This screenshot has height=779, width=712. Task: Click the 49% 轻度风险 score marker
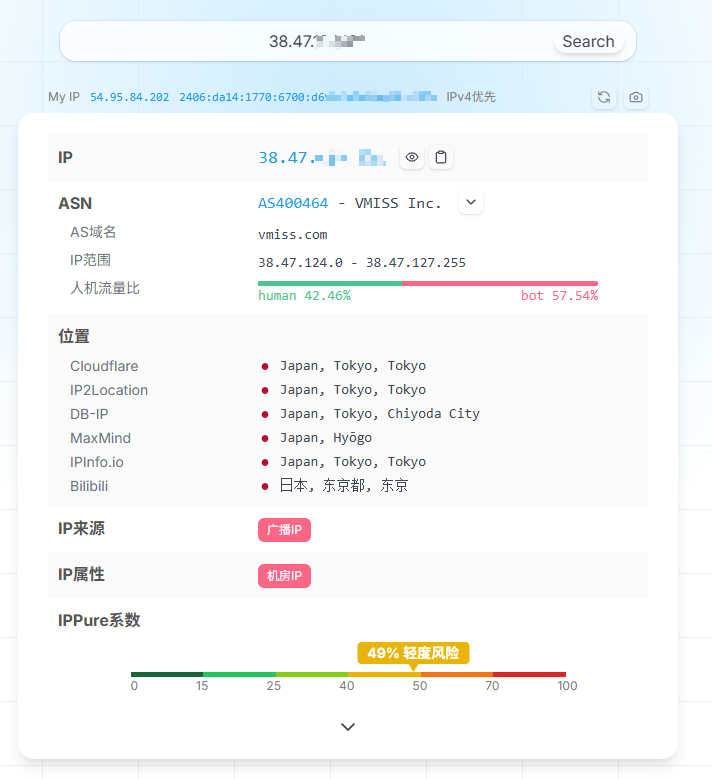coord(413,653)
